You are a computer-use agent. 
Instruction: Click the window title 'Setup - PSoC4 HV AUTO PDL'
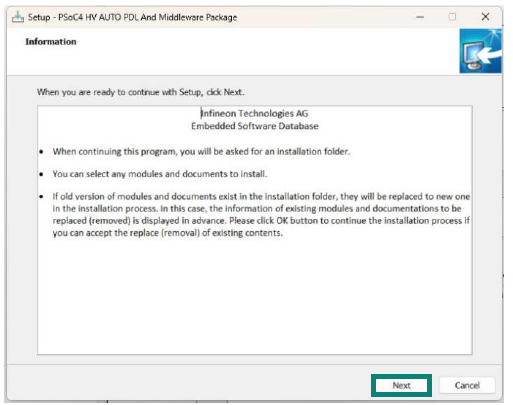132,17
